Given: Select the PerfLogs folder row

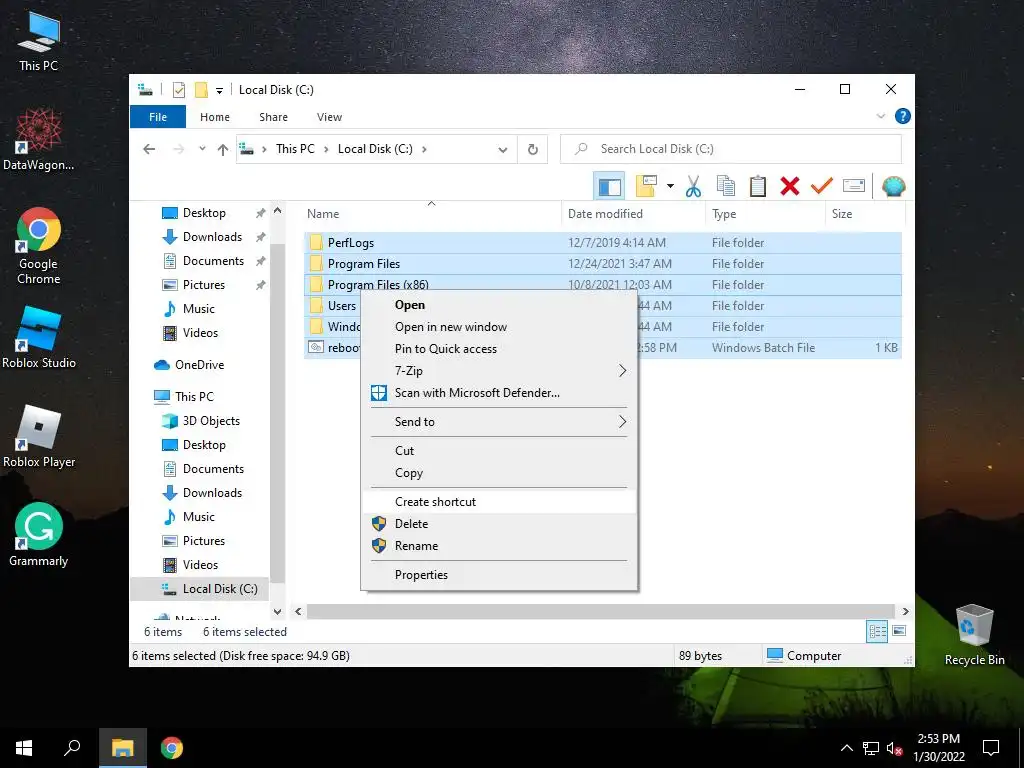Looking at the screenshot, I should [602, 243].
